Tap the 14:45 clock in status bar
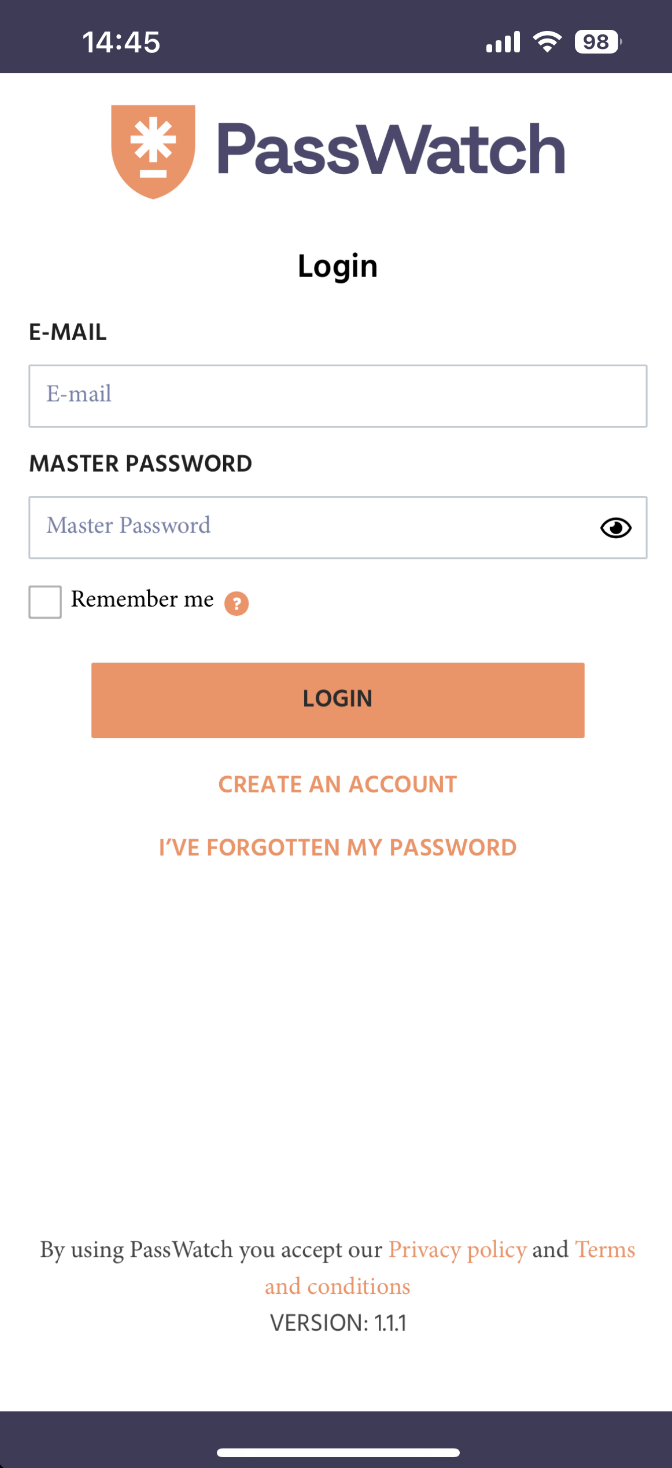Viewport: 672px width, 1468px height. click(x=121, y=42)
